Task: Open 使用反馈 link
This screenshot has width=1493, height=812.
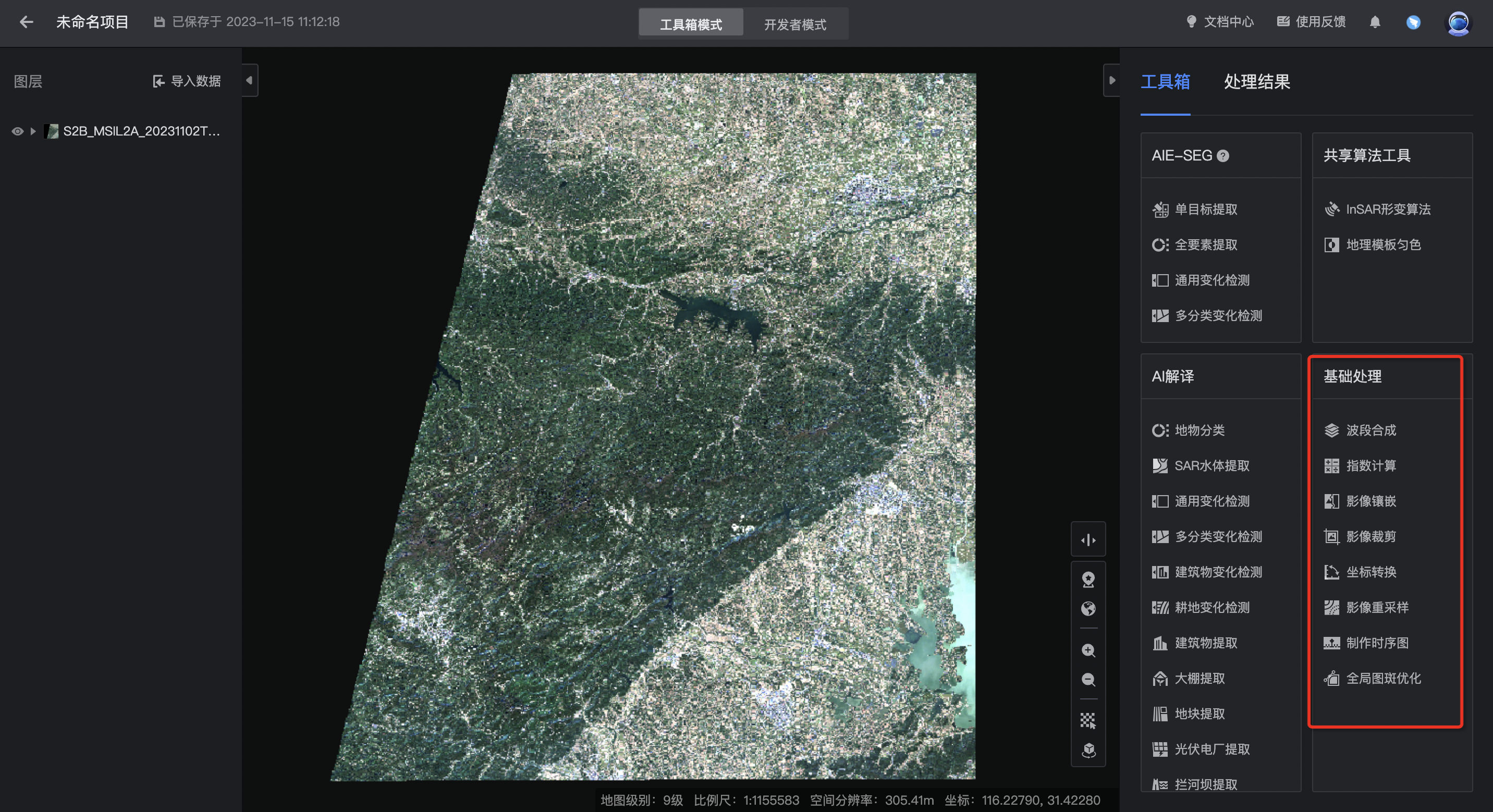Action: pyautogui.click(x=1311, y=22)
